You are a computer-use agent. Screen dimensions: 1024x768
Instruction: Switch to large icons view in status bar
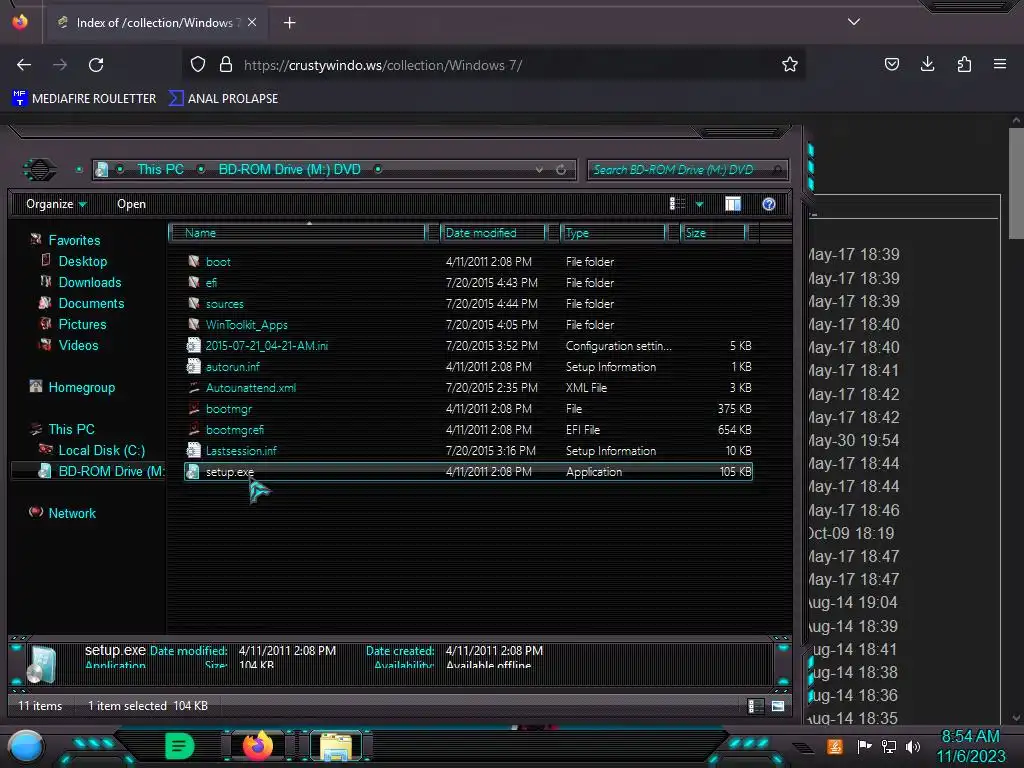tap(778, 706)
